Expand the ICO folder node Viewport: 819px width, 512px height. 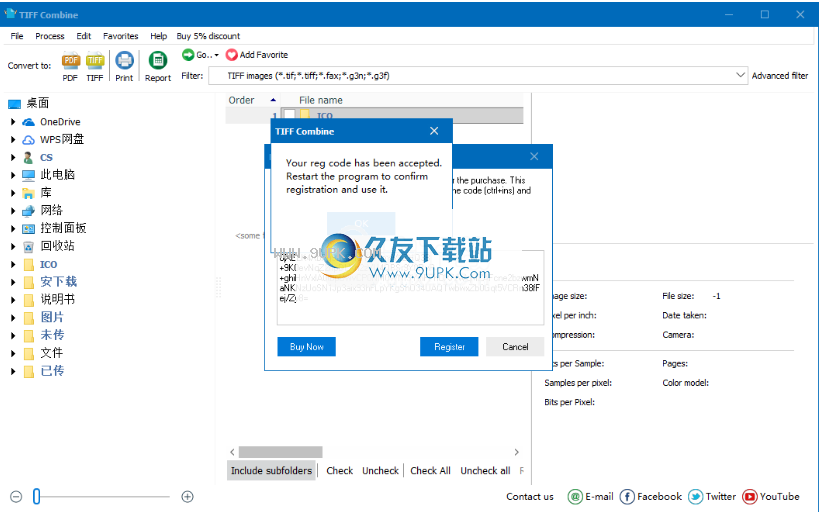(x=13, y=264)
